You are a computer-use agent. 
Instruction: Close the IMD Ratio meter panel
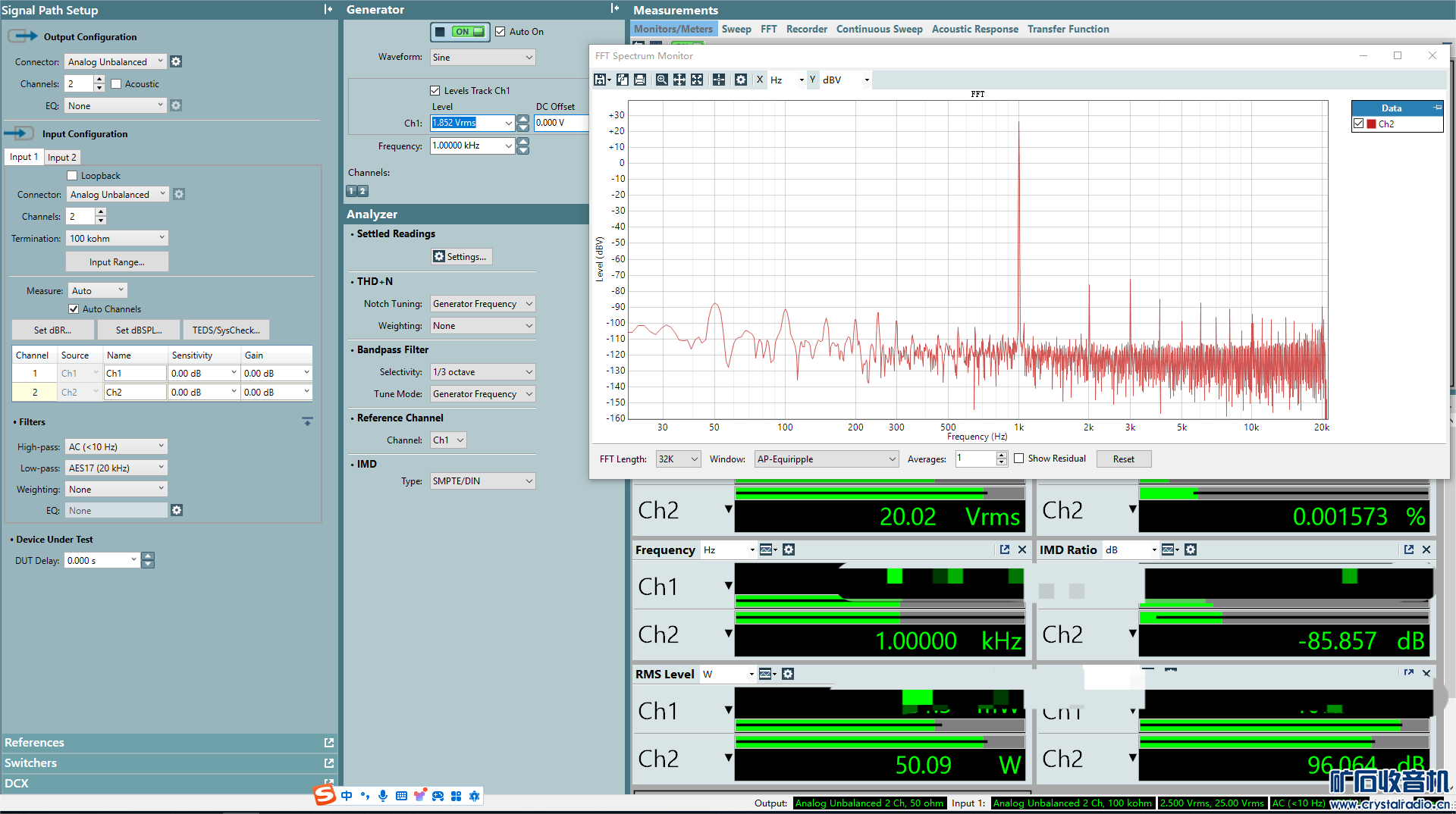pos(1426,549)
